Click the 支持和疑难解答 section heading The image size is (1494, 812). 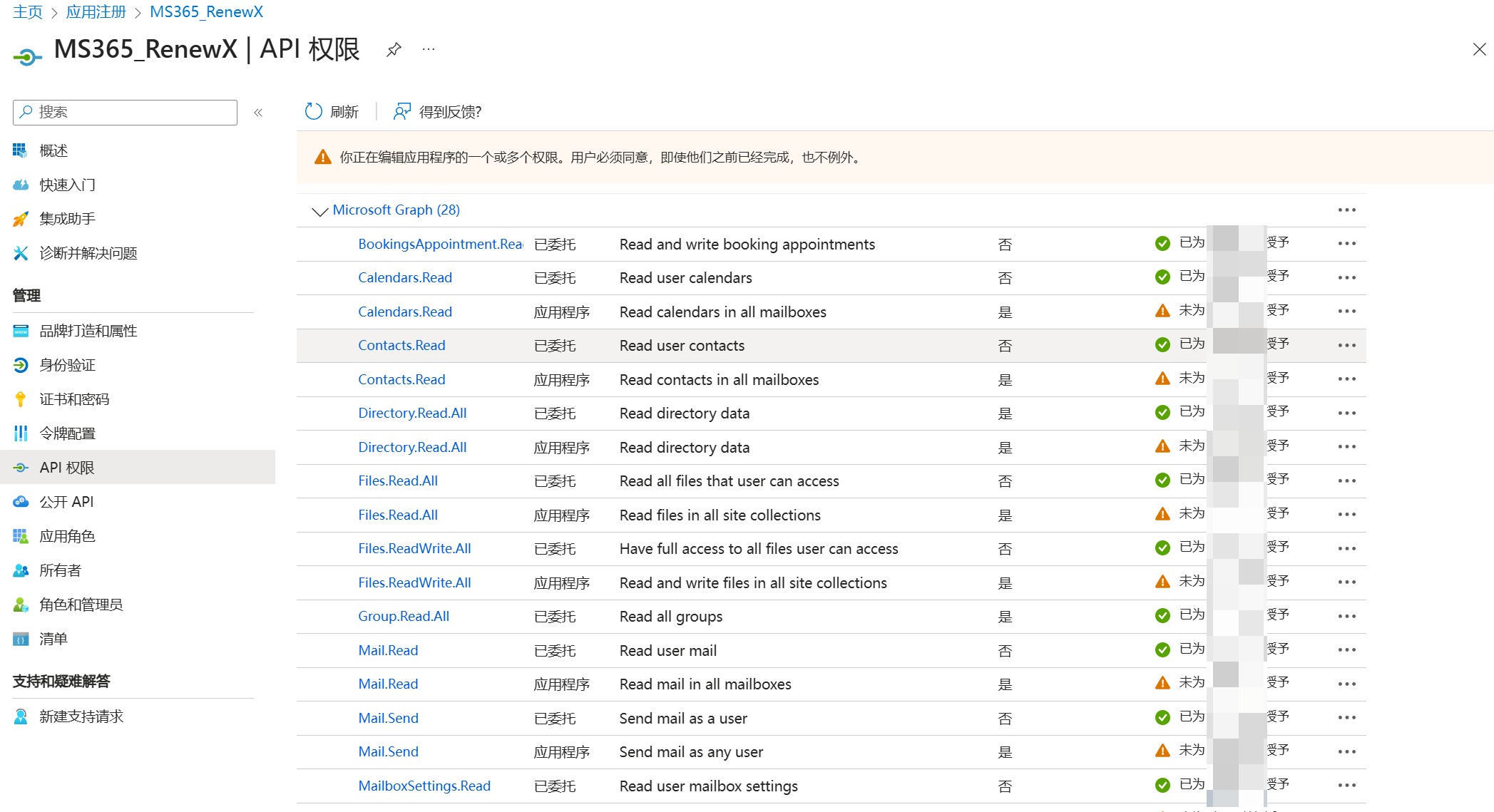[61, 682]
